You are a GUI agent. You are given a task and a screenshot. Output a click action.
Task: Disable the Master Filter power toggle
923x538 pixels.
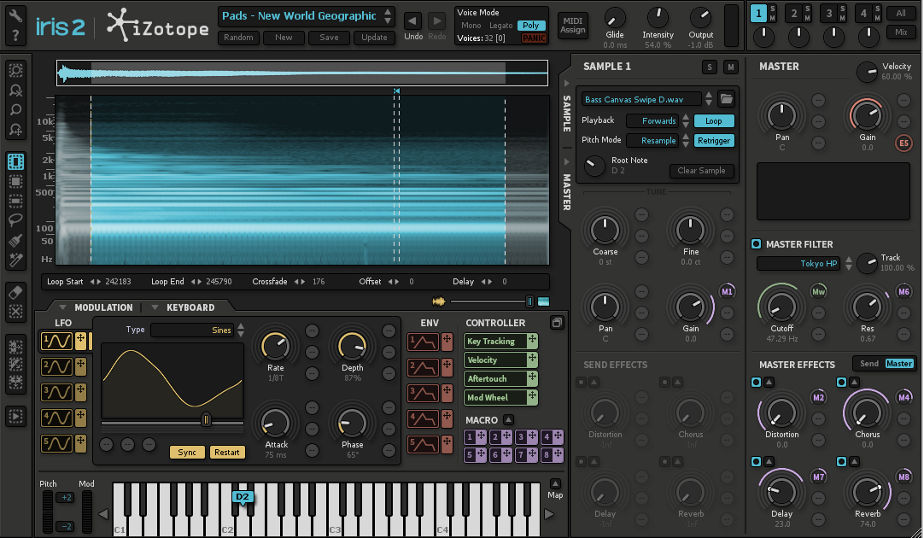pyautogui.click(x=756, y=244)
